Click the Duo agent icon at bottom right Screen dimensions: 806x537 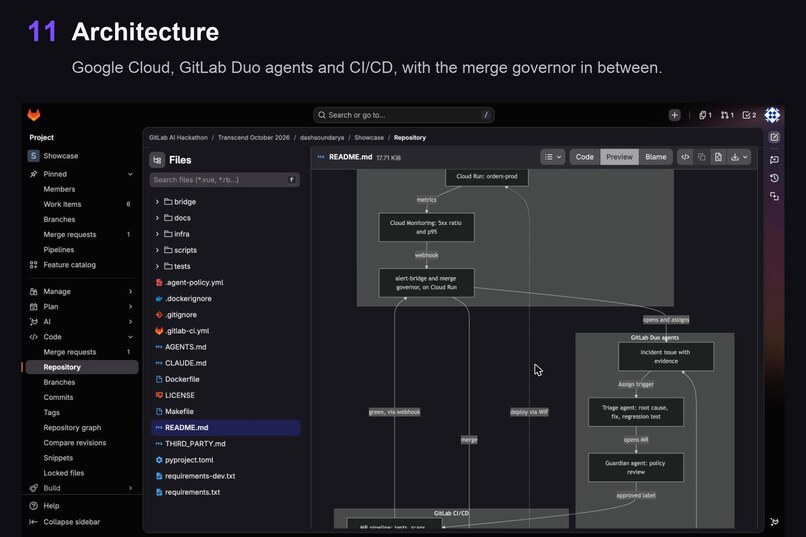pyautogui.click(x=774, y=522)
